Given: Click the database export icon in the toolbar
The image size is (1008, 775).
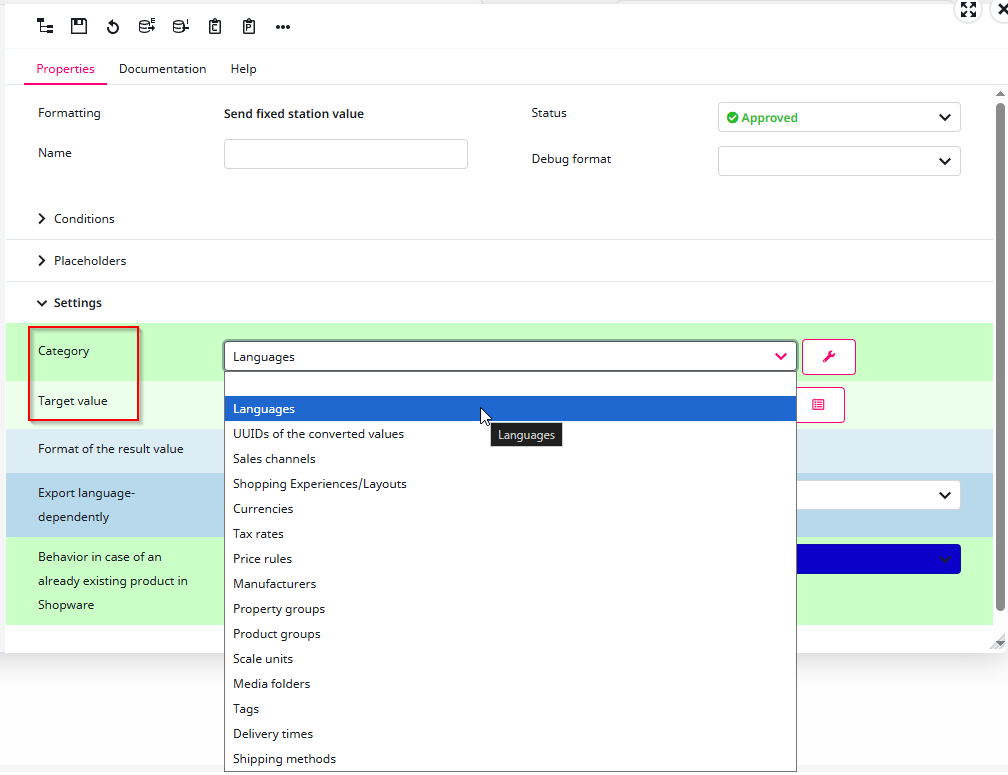Looking at the screenshot, I should [147, 26].
